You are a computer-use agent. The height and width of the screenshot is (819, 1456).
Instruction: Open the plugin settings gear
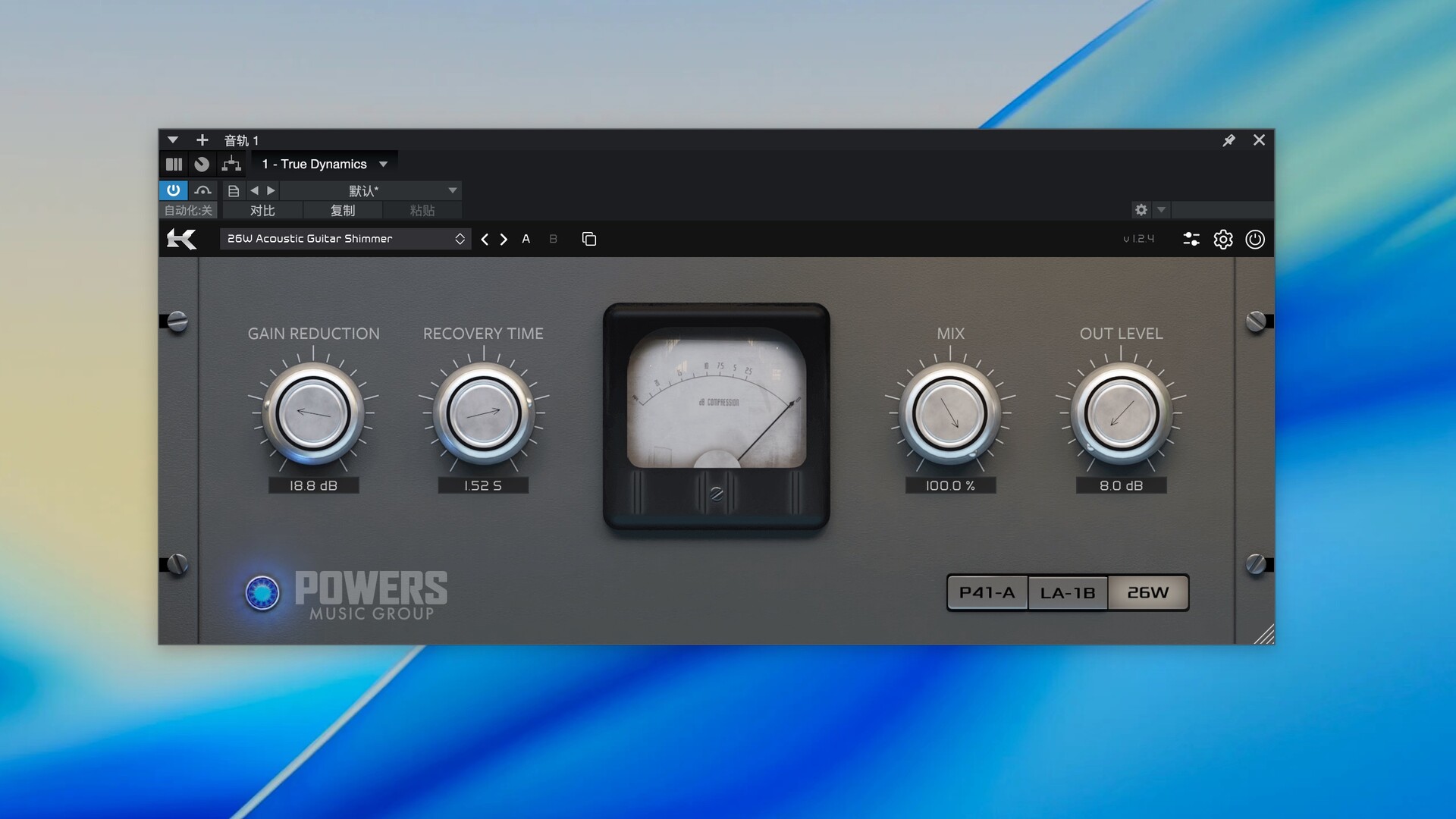(1222, 240)
